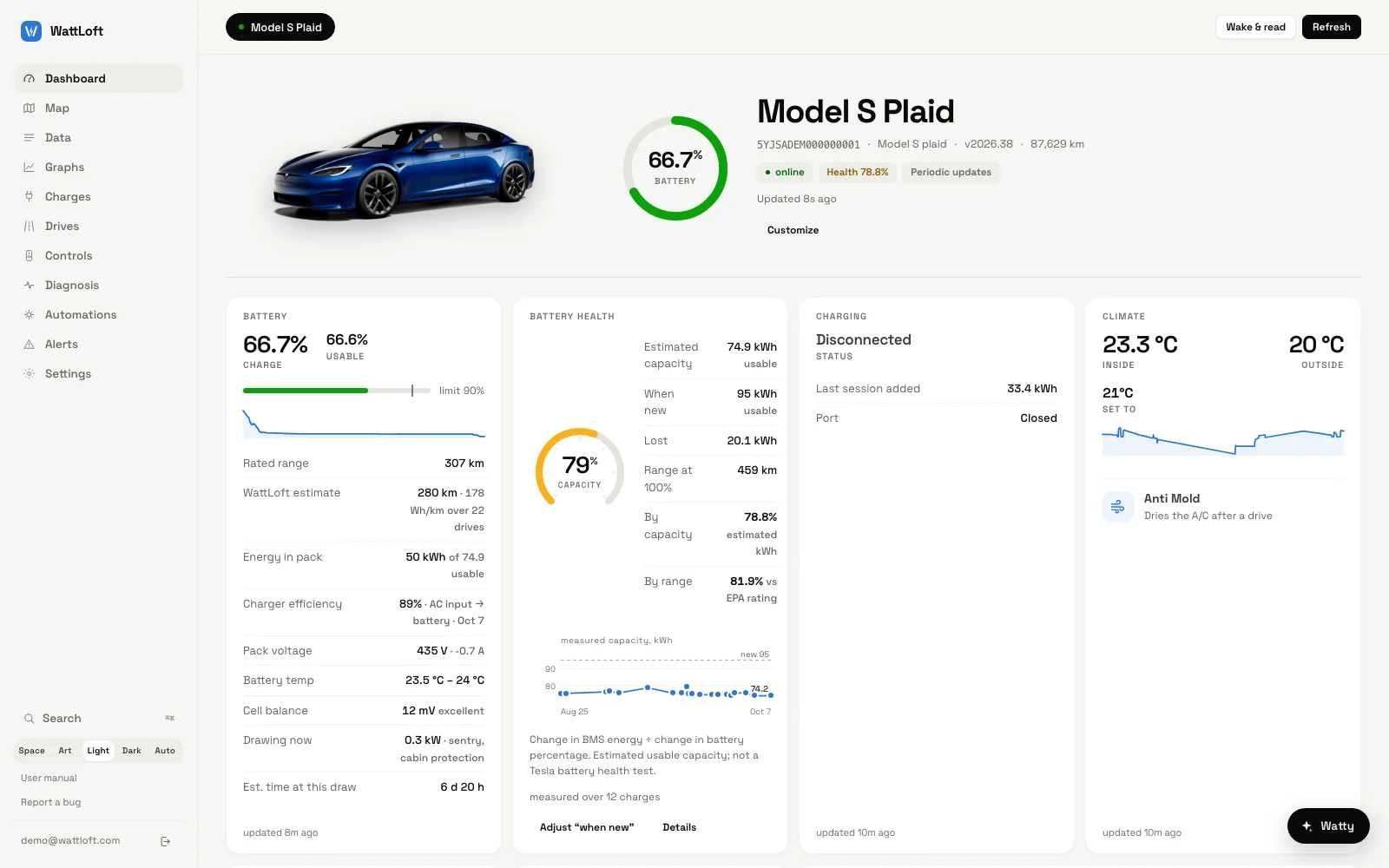Screen dimensions: 1389x868
Task: Click the Search field in sidebar
Action: (98, 718)
